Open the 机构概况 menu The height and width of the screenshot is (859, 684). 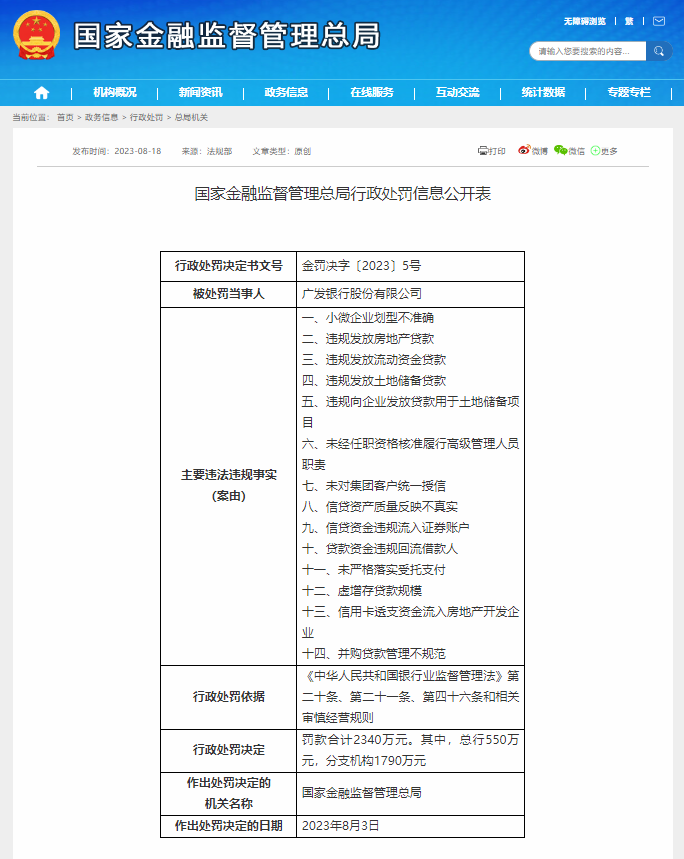point(114,92)
